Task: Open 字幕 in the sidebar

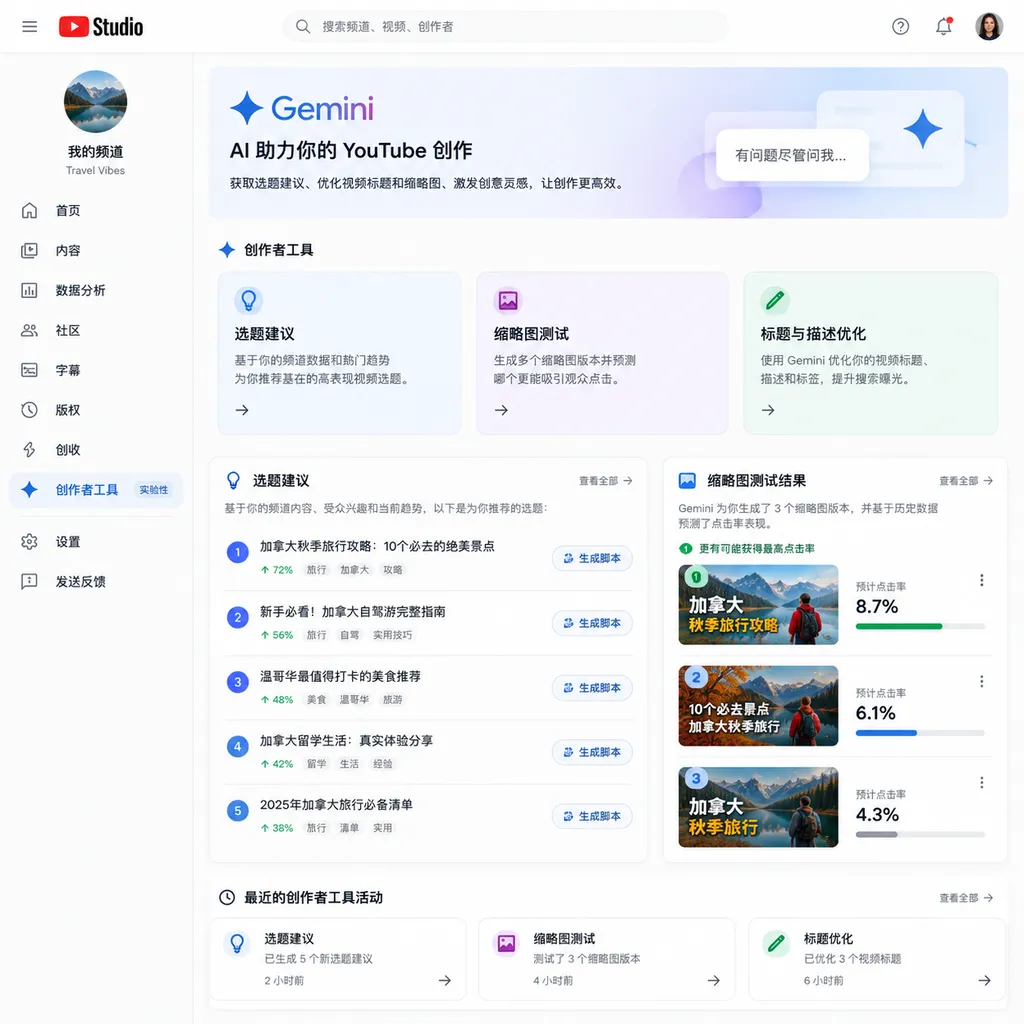Action: 95,370
